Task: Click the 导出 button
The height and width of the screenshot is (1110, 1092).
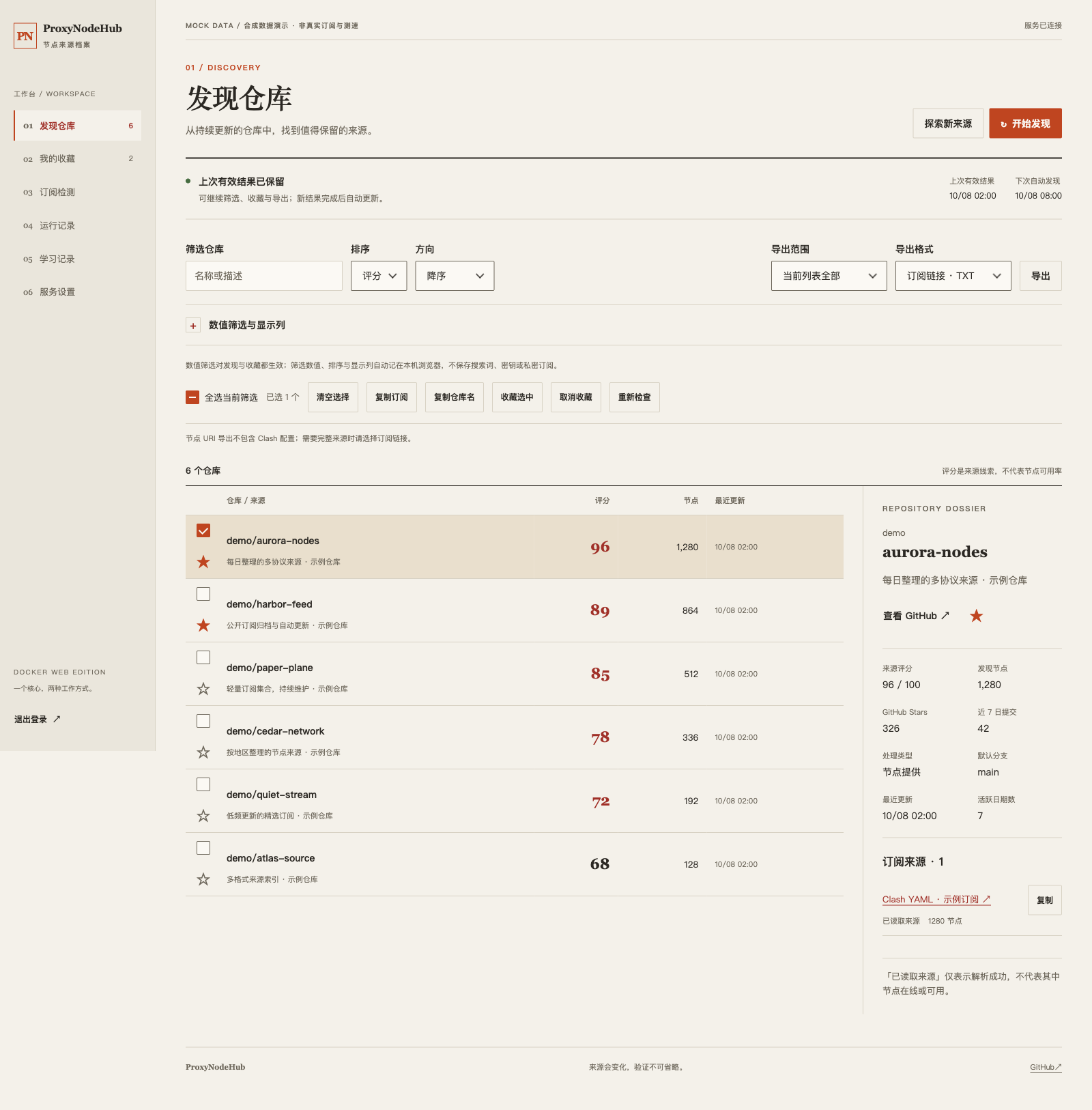Action: pos(1041,276)
